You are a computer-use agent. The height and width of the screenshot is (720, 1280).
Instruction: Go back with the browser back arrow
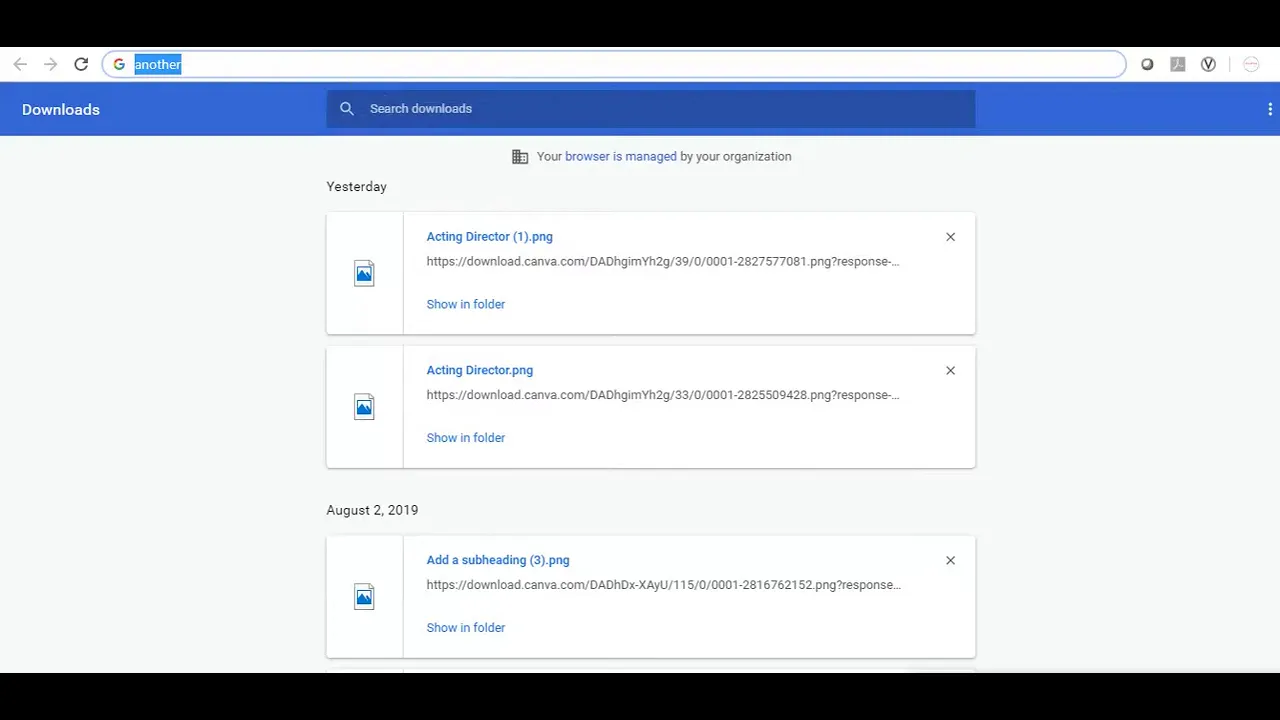click(x=20, y=64)
